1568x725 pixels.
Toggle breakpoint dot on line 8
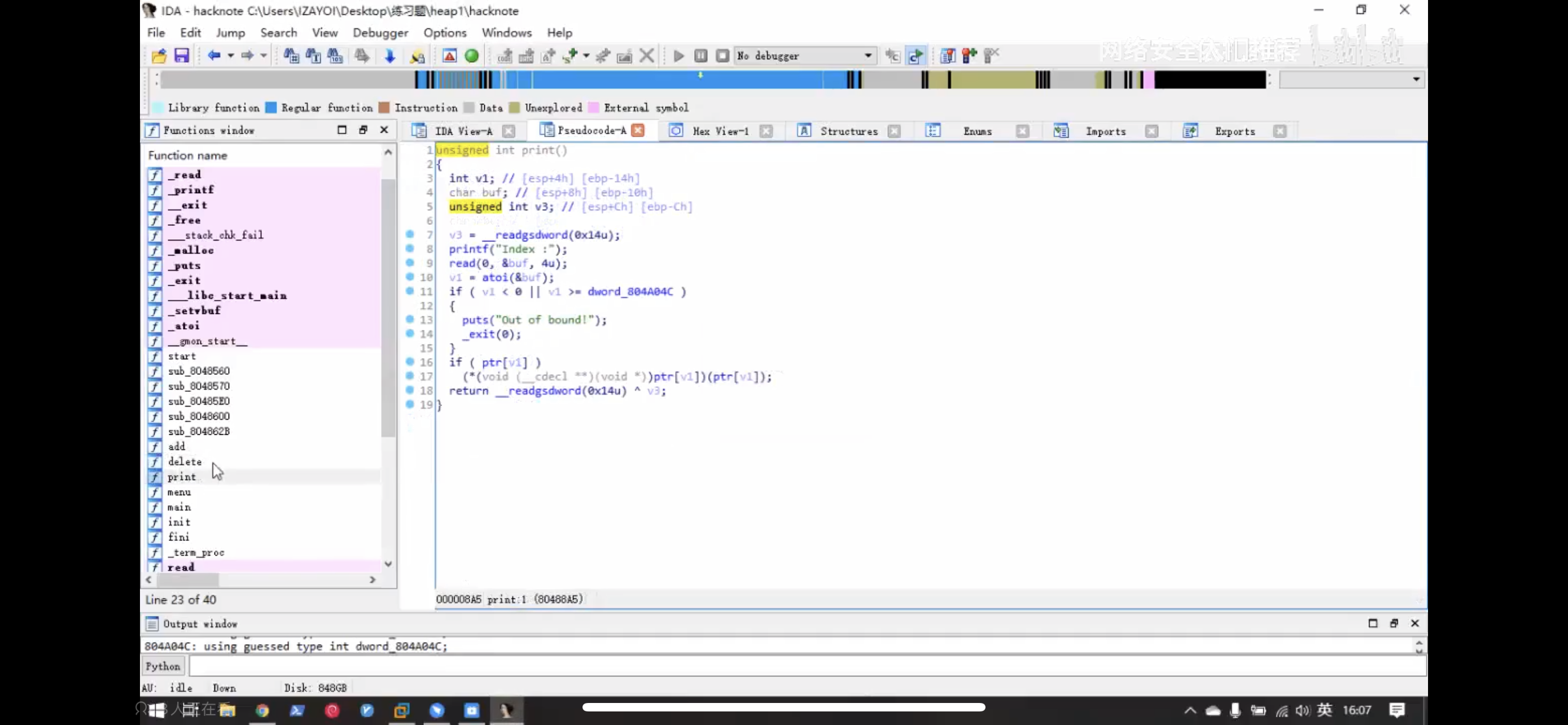click(410, 248)
